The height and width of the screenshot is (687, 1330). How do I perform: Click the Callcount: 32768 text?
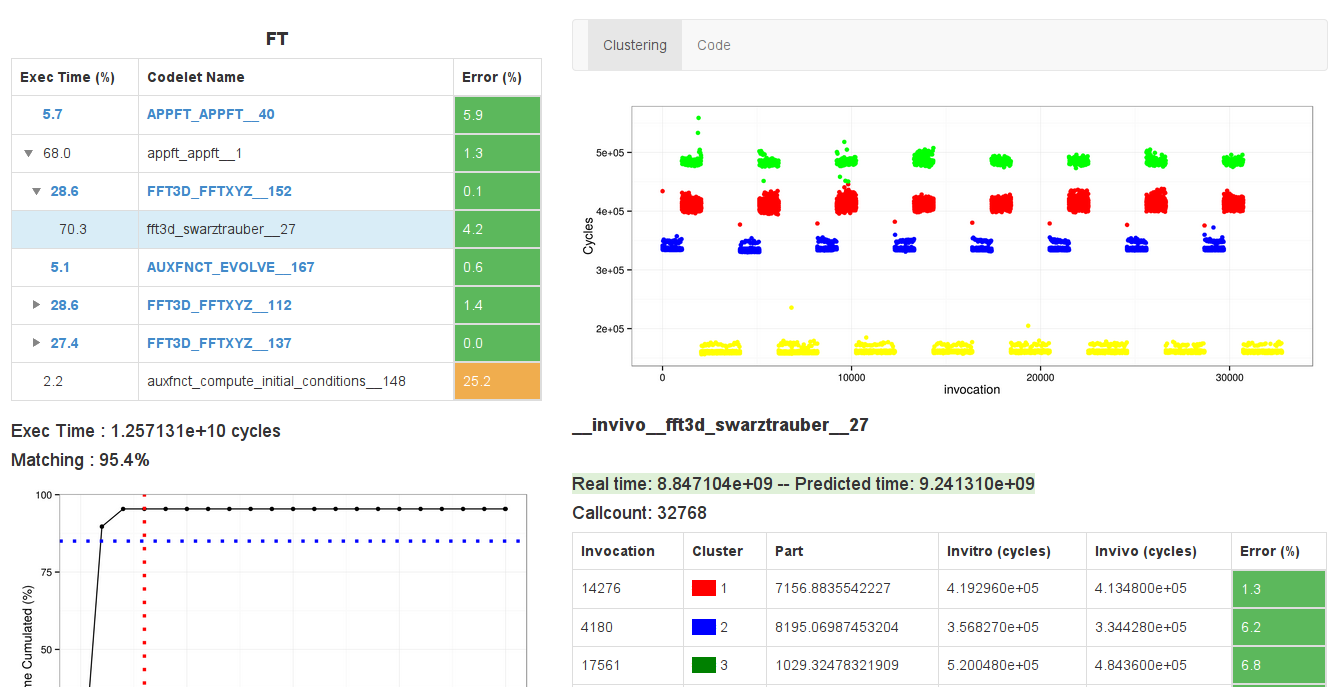pos(641,513)
